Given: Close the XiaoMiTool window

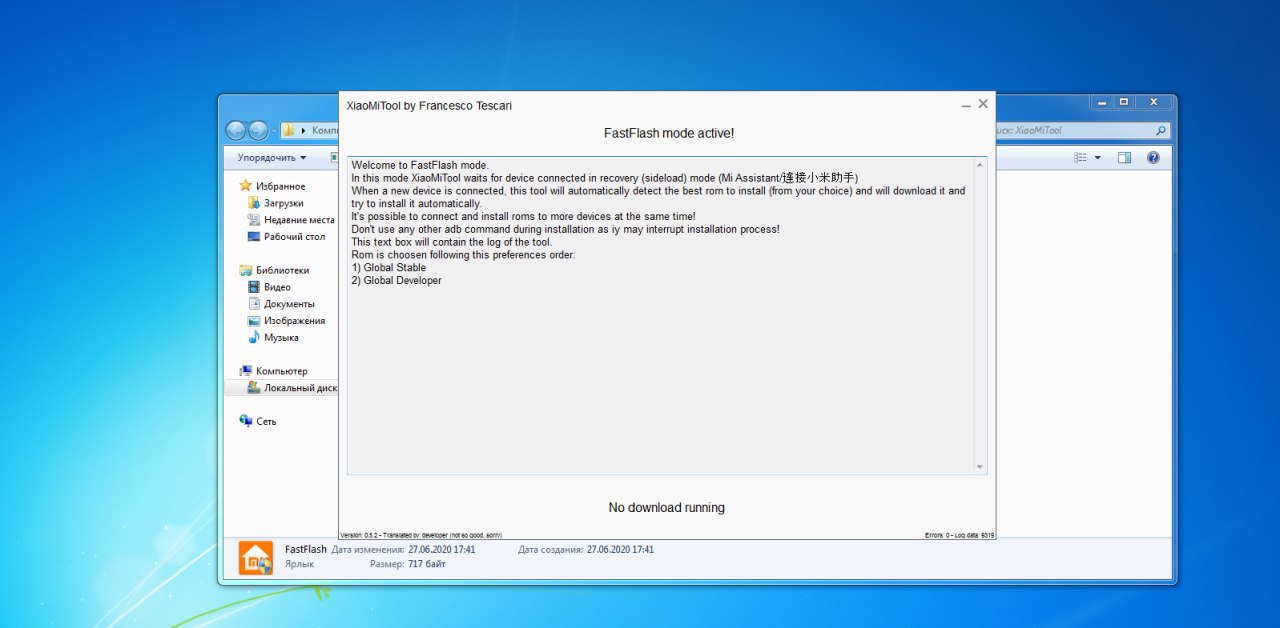Looking at the screenshot, I should (x=983, y=104).
